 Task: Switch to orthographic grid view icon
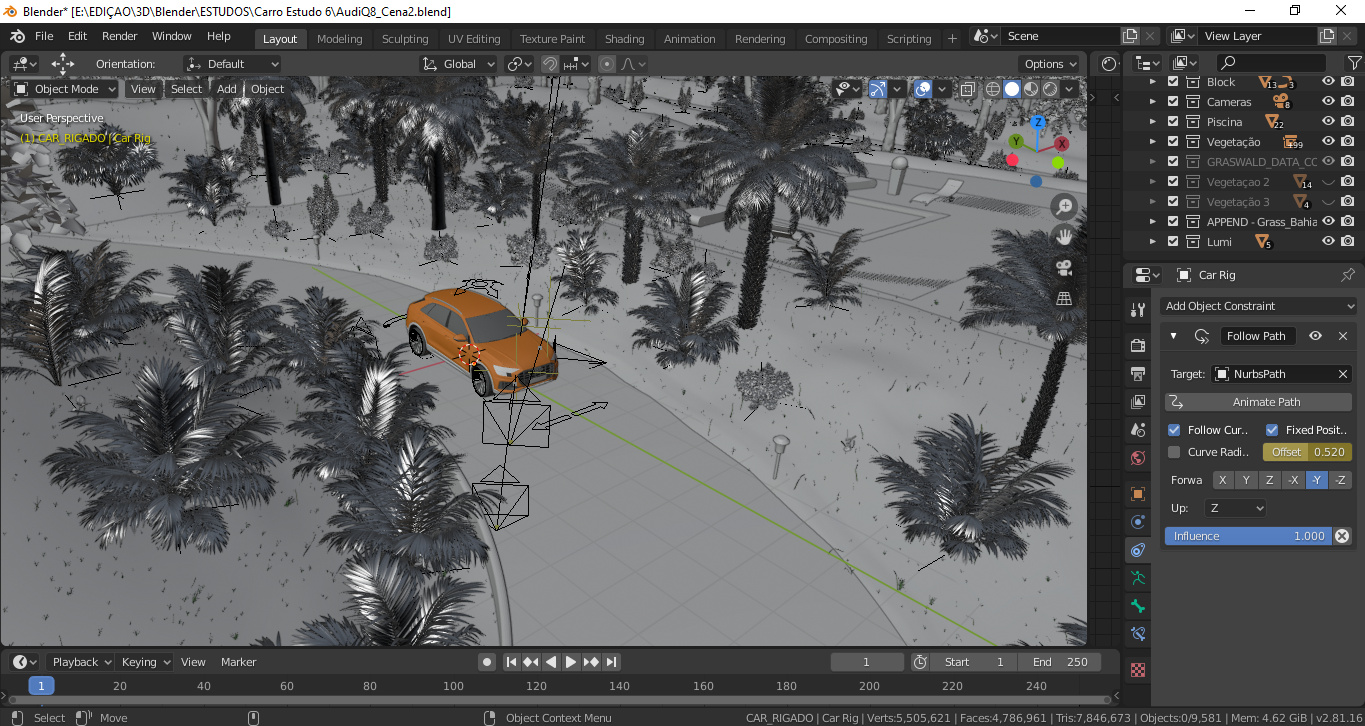click(x=1064, y=298)
